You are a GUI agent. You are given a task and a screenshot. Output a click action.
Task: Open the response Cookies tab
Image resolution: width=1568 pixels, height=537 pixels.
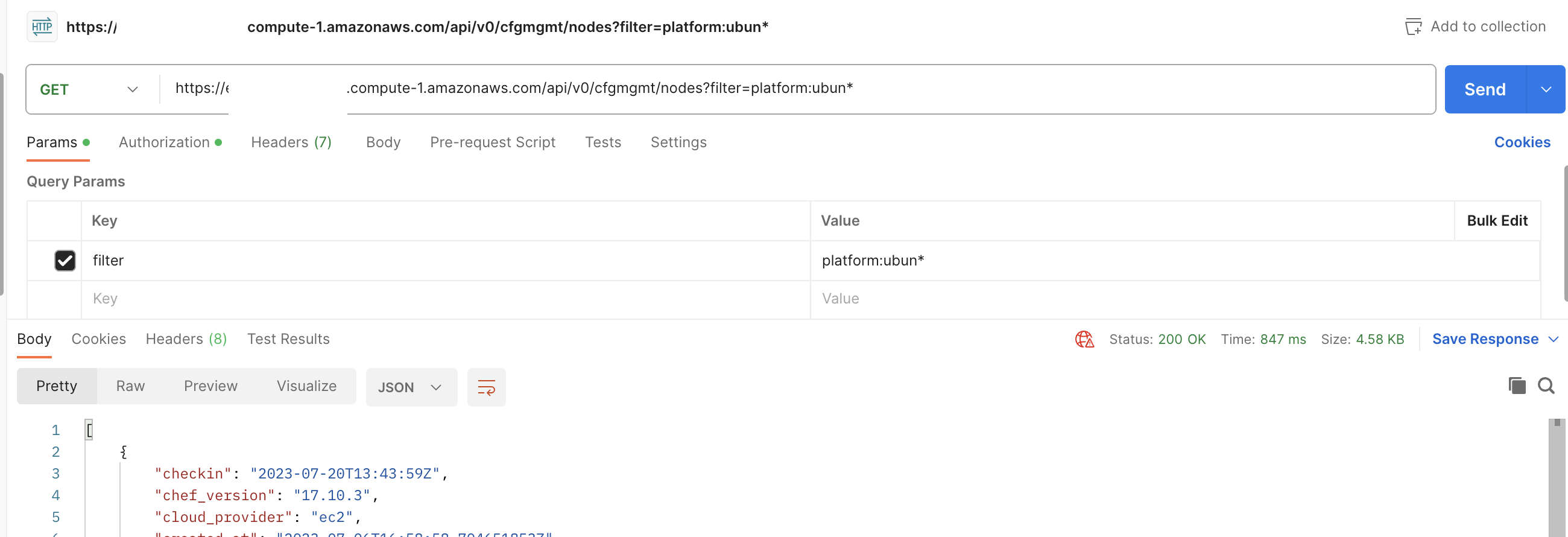99,339
